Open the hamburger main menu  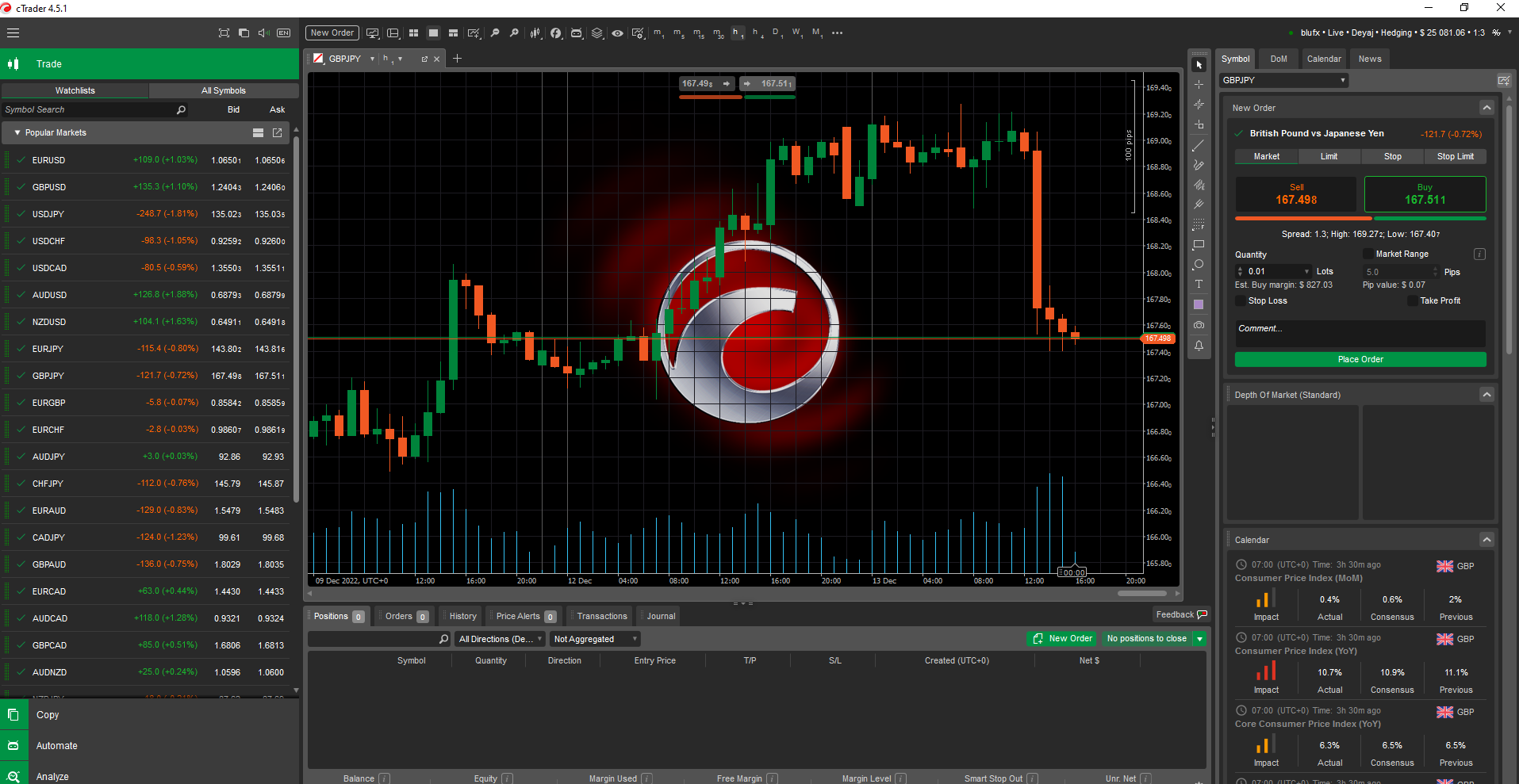point(13,33)
